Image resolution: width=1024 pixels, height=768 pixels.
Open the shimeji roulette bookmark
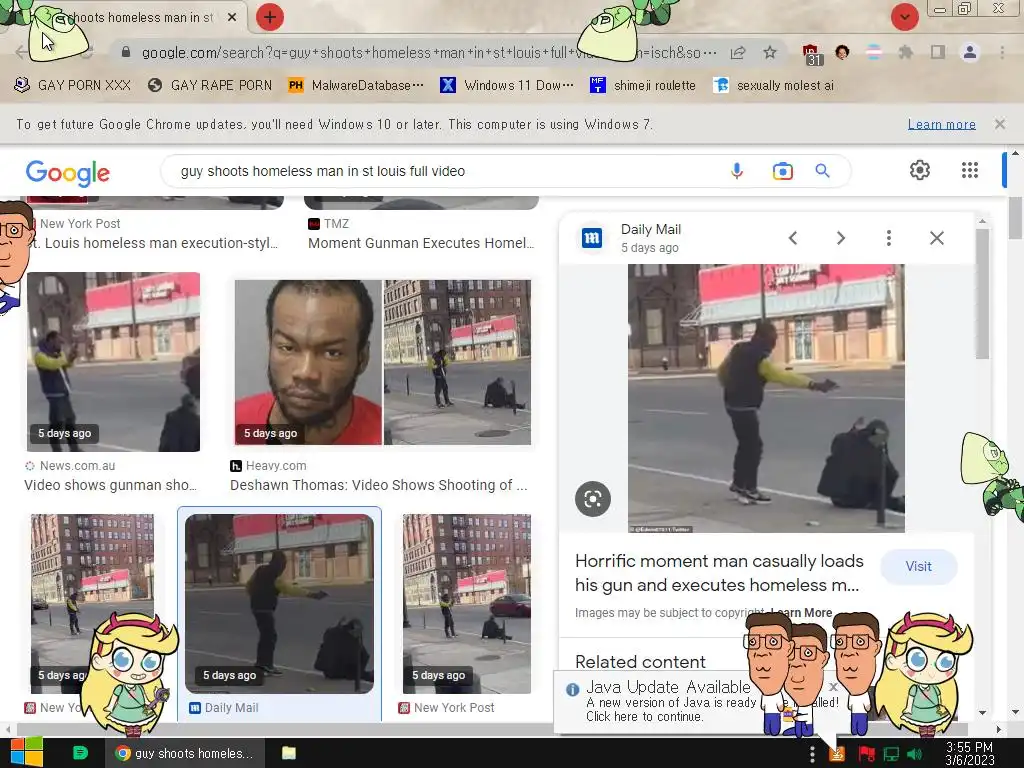tap(643, 85)
